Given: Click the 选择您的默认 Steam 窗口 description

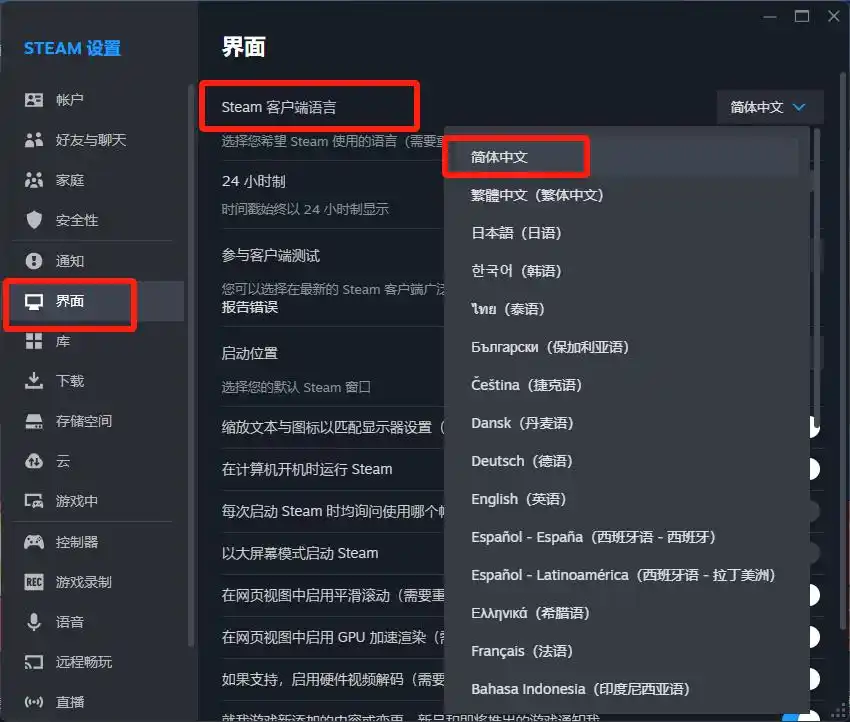Looking at the screenshot, I should [x=296, y=388].
